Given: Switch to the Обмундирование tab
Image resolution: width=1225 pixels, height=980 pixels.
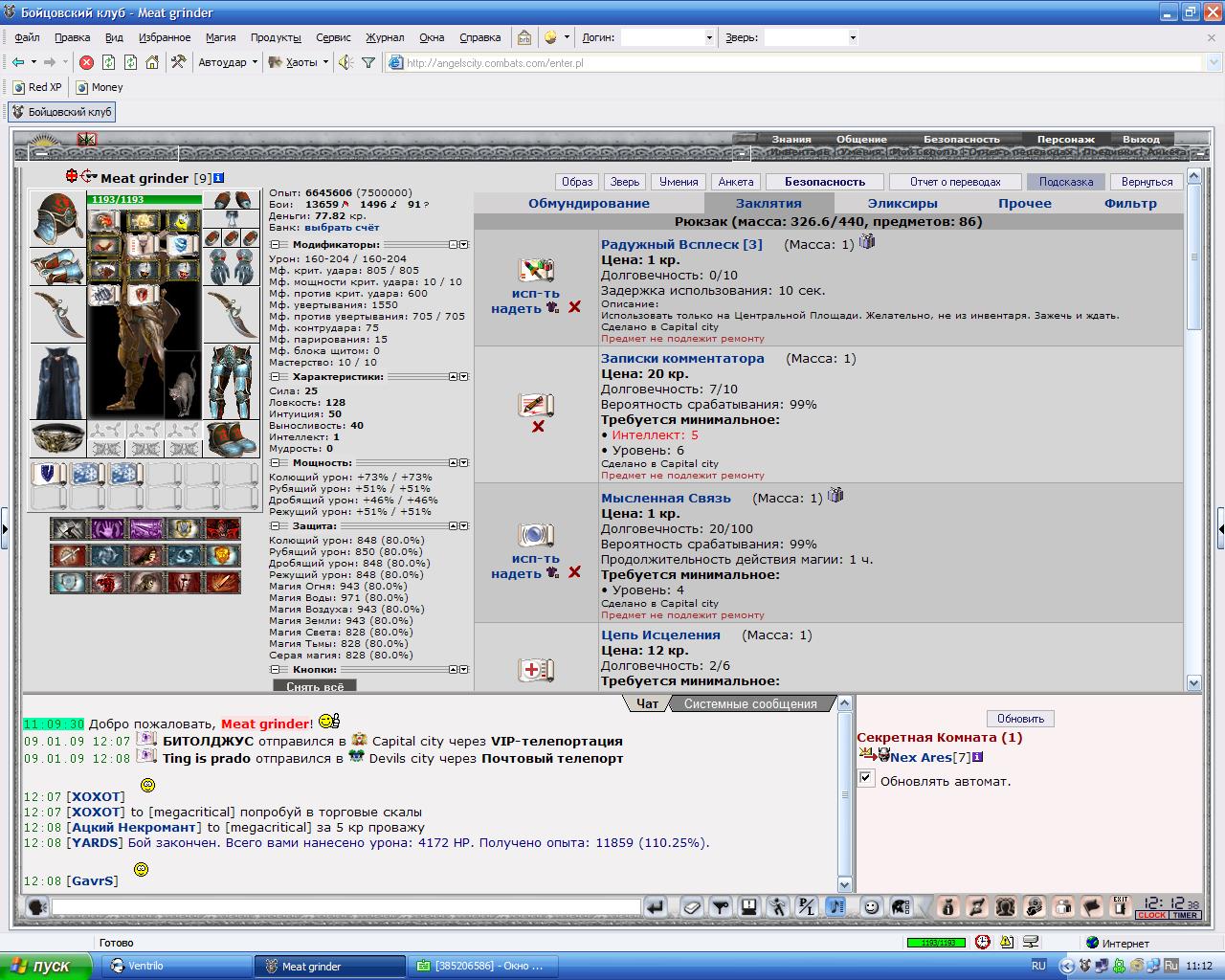Looking at the screenshot, I should pyautogui.click(x=589, y=203).
